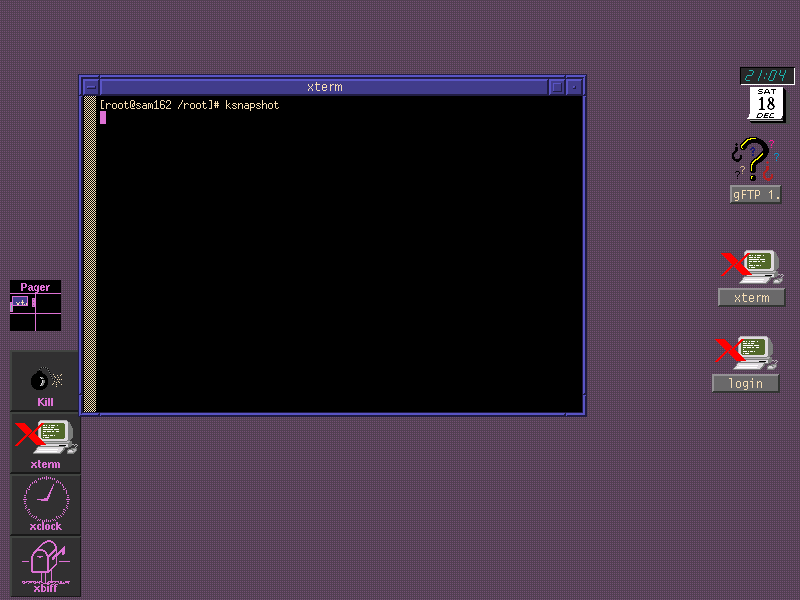Click the xterm mini window in the Pager
The width and height of the screenshot is (800, 600).
[x=20, y=302]
